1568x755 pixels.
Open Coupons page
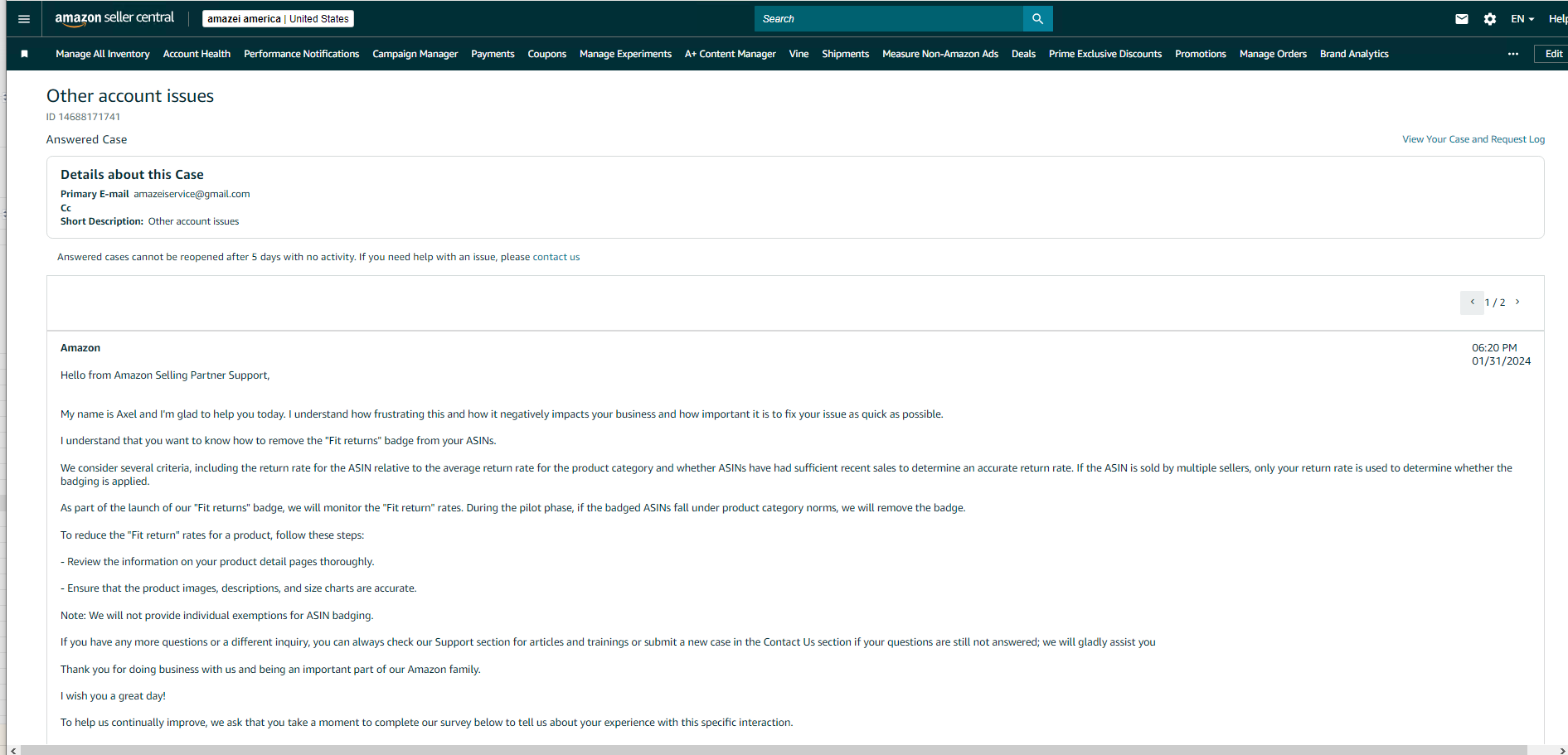click(547, 54)
